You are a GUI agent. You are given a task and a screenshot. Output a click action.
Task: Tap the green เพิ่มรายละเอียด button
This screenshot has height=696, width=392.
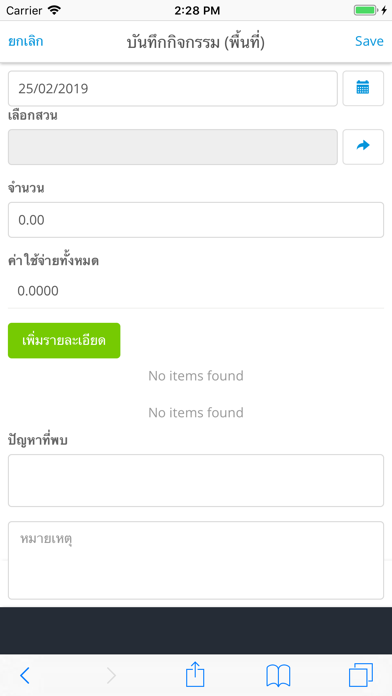click(64, 340)
